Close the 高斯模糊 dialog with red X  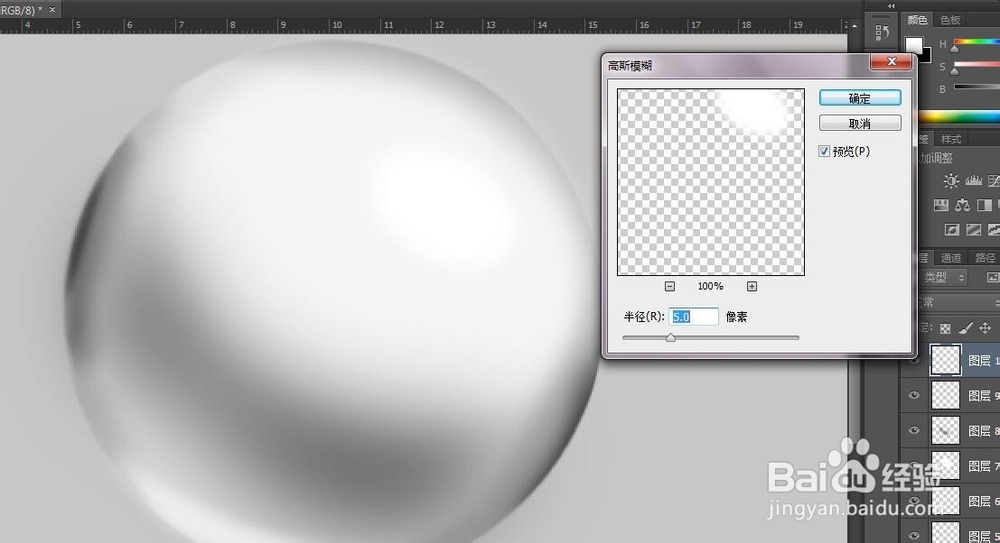click(x=892, y=61)
